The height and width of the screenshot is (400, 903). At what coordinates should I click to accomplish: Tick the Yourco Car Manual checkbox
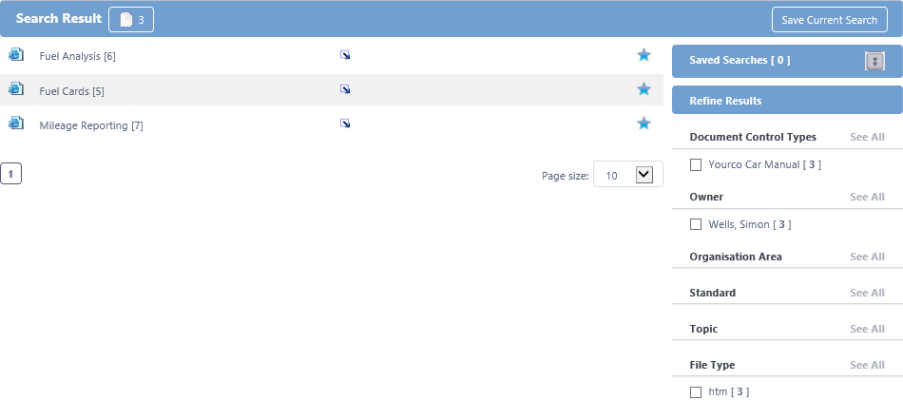(x=696, y=165)
